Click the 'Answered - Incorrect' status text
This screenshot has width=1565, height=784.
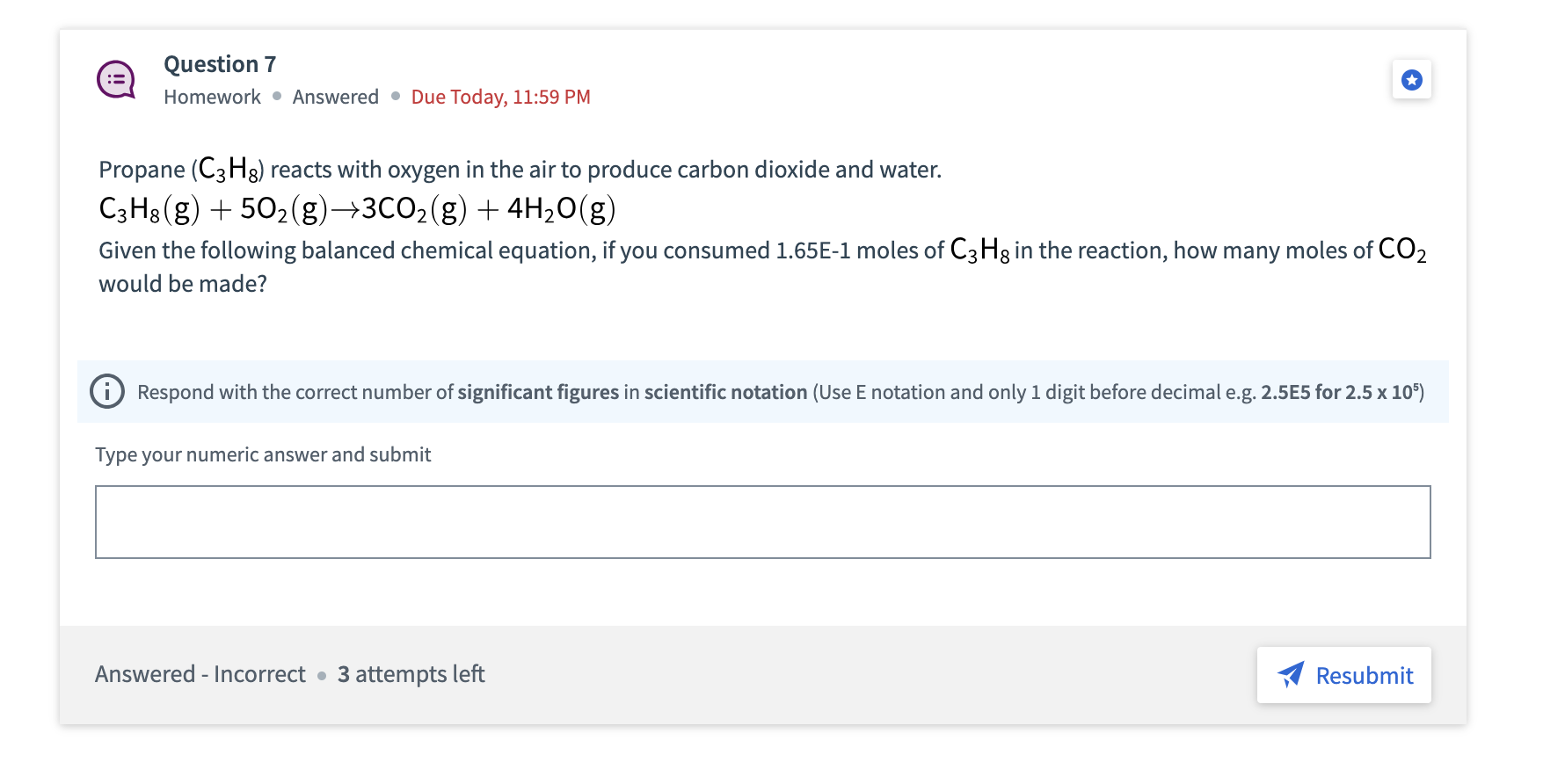200,674
